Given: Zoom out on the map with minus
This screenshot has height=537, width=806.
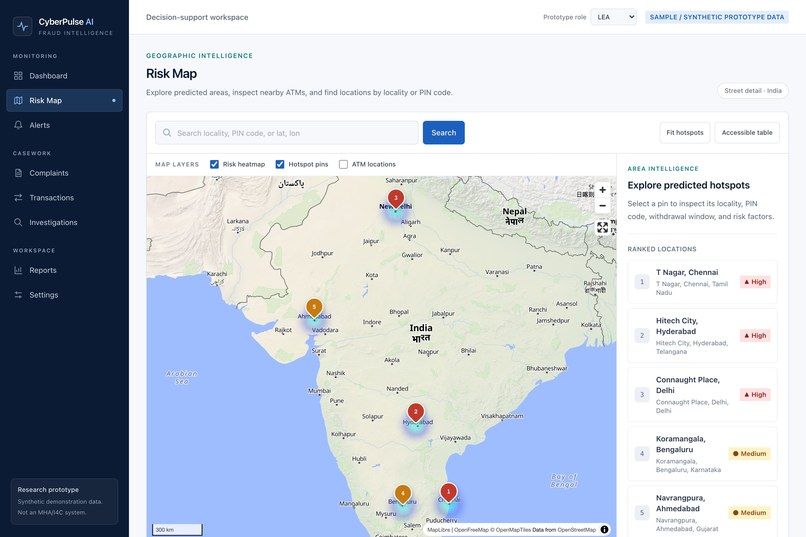Looking at the screenshot, I should click(602, 206).
